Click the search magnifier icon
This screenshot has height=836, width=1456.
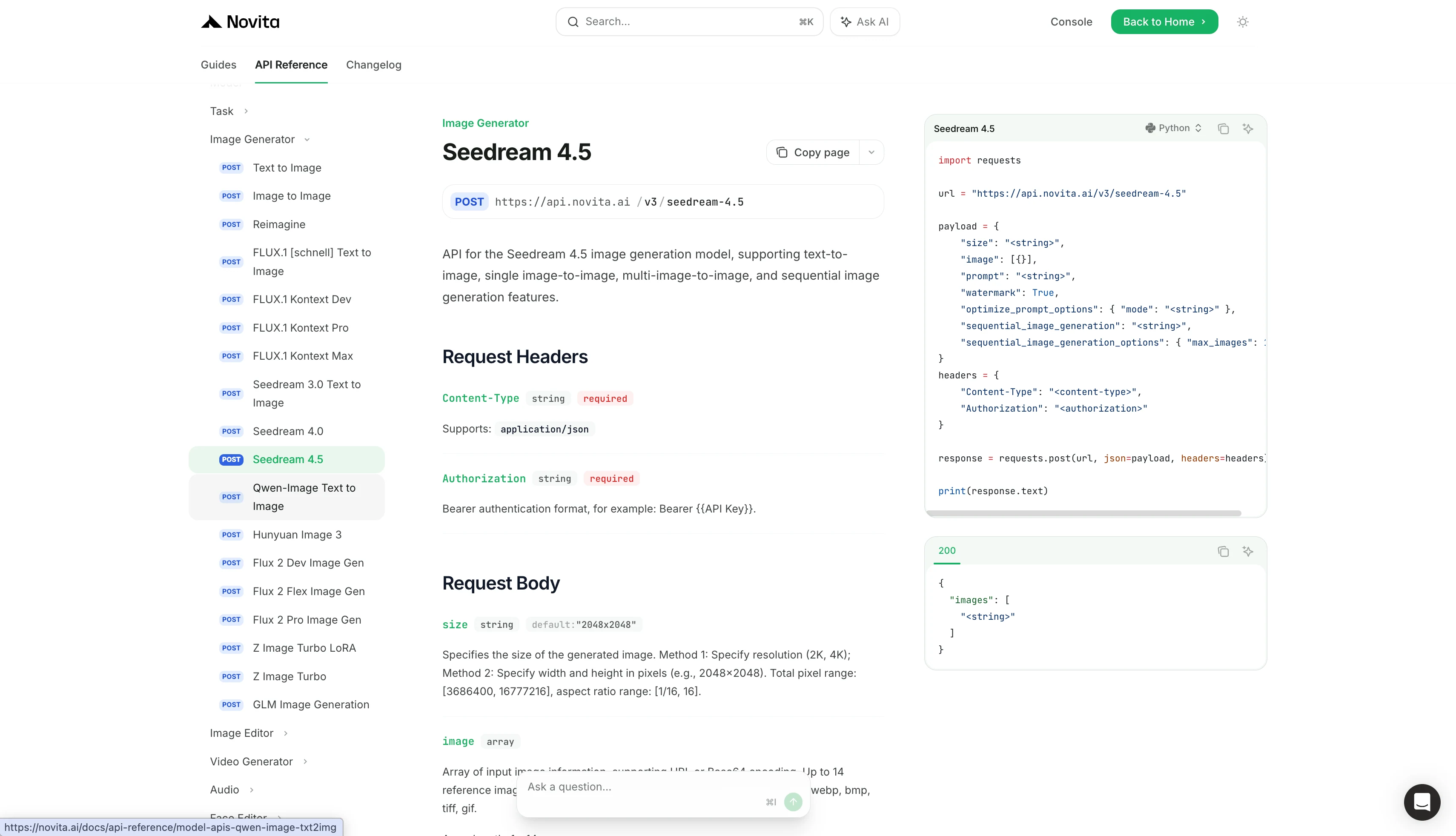[573, 22]
